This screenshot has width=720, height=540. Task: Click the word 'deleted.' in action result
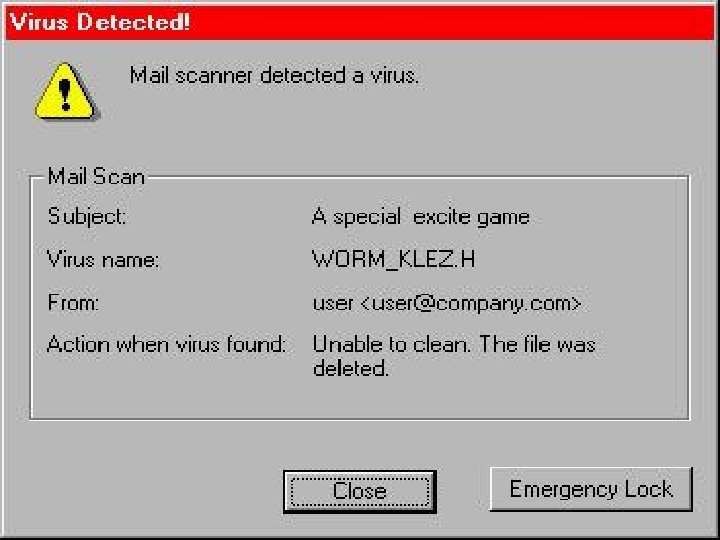pos(351,368)
